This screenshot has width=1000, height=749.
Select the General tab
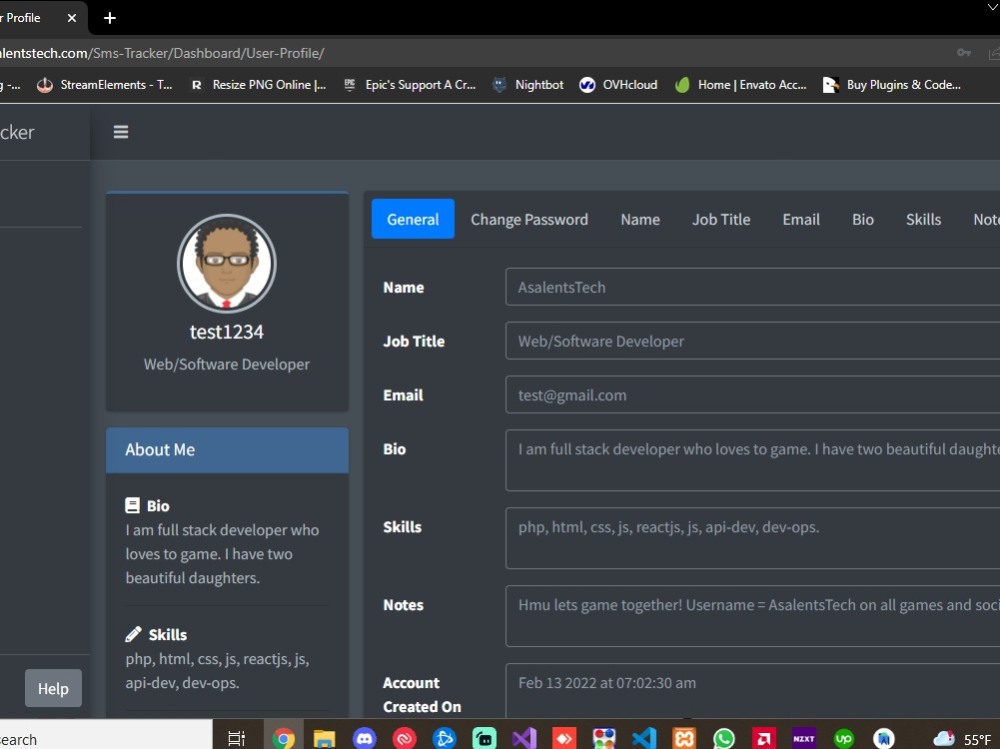(413, 219)
